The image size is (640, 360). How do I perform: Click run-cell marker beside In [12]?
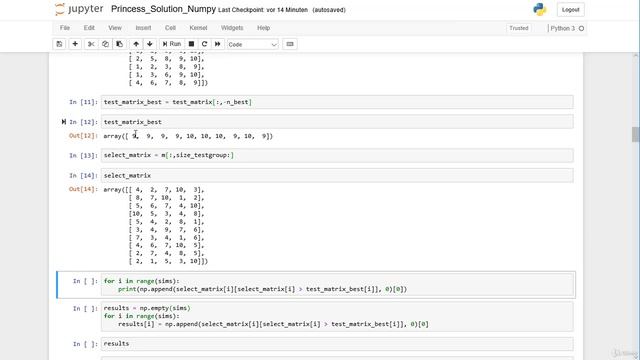64,122
